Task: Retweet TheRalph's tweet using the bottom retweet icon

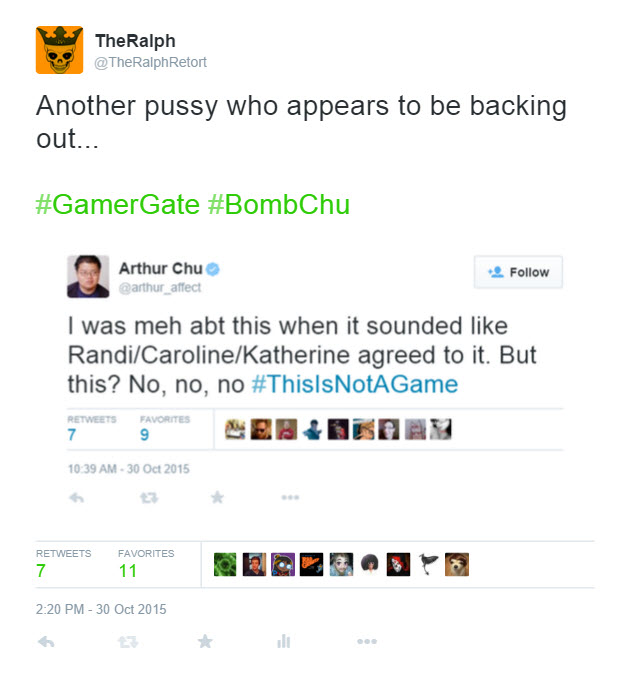Action: click(x=128, y=642)
